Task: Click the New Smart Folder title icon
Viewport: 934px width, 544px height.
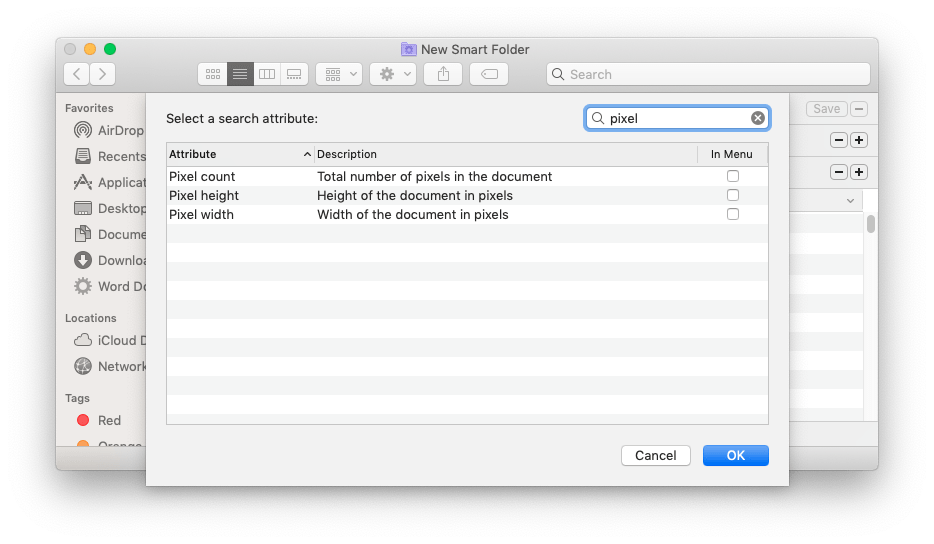Action: (409, 49)
